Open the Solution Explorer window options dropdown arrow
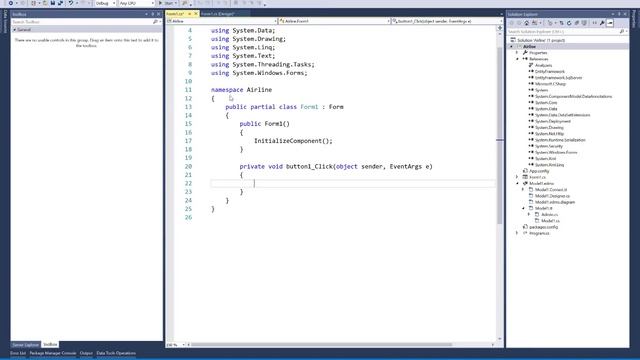This screenshot has height=360, width=640. 613,14
